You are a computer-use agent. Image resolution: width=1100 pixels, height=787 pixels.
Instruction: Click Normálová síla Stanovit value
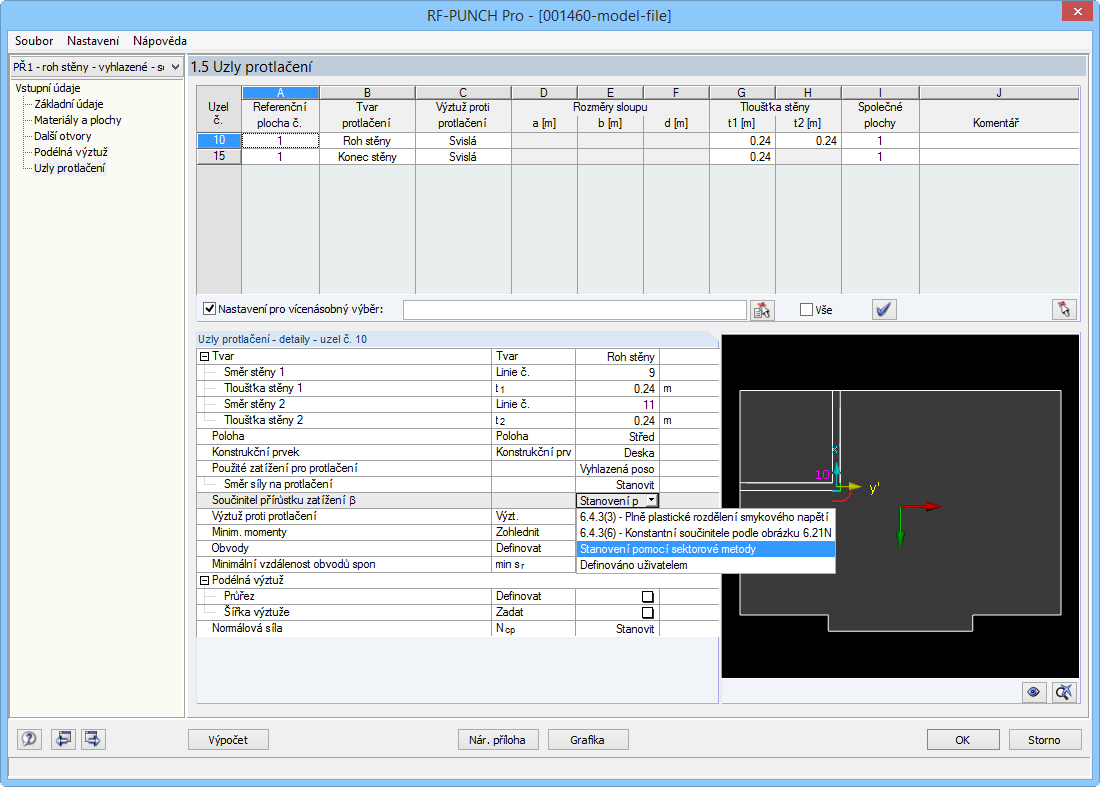(617, 628)
